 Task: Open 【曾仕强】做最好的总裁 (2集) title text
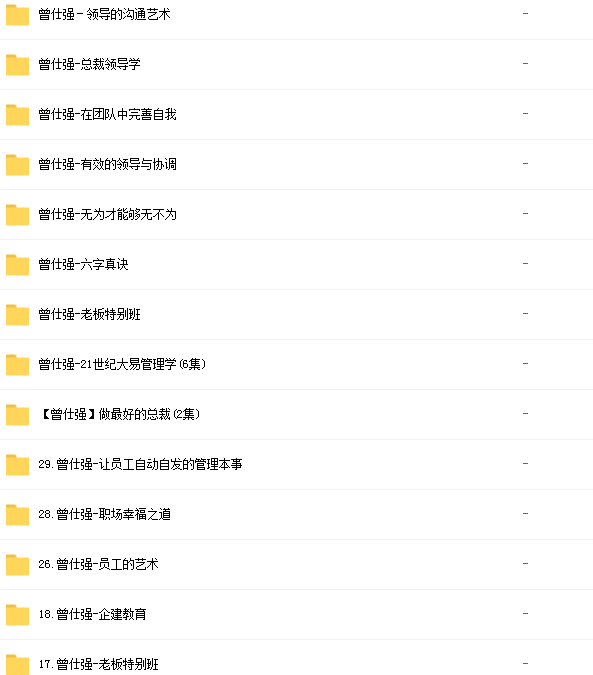tap(119, 414)
